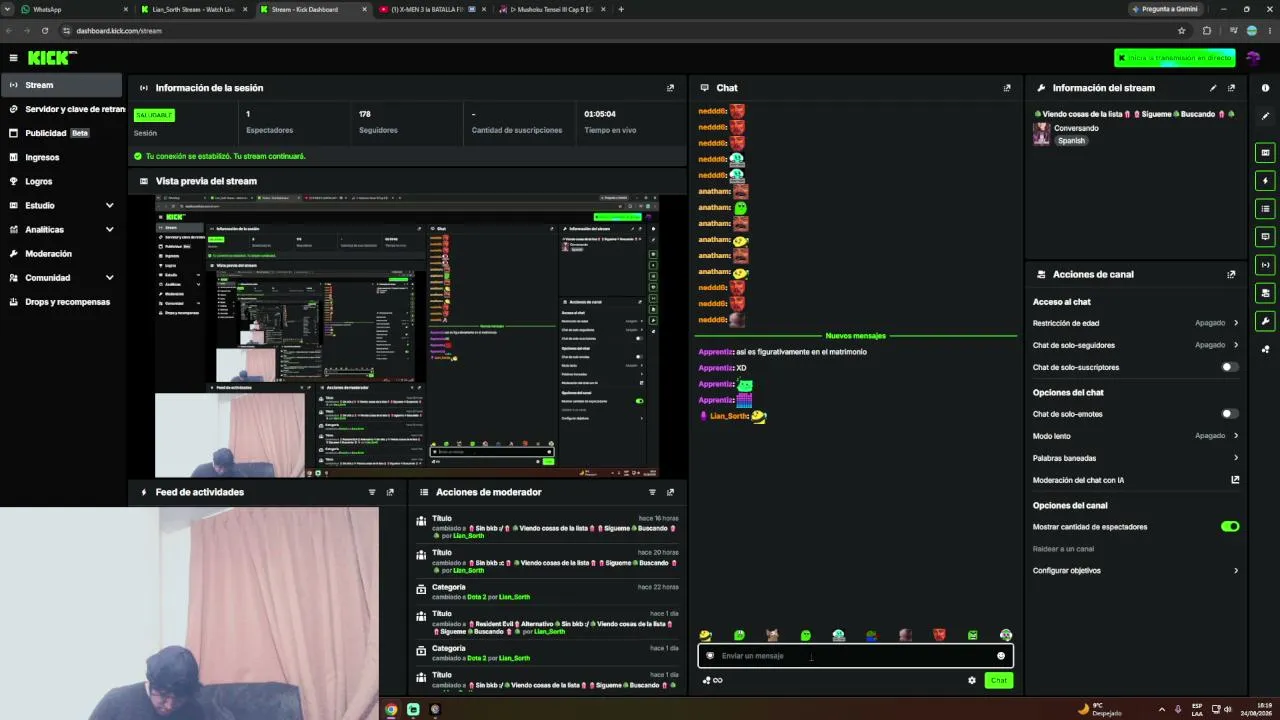Pop out the Información del stream panel

[1231, 88]
